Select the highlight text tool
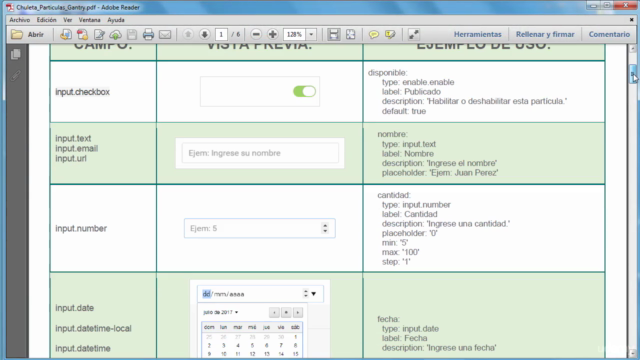The image size is (640, 360). pyautogui.click(x=390, y=35)
